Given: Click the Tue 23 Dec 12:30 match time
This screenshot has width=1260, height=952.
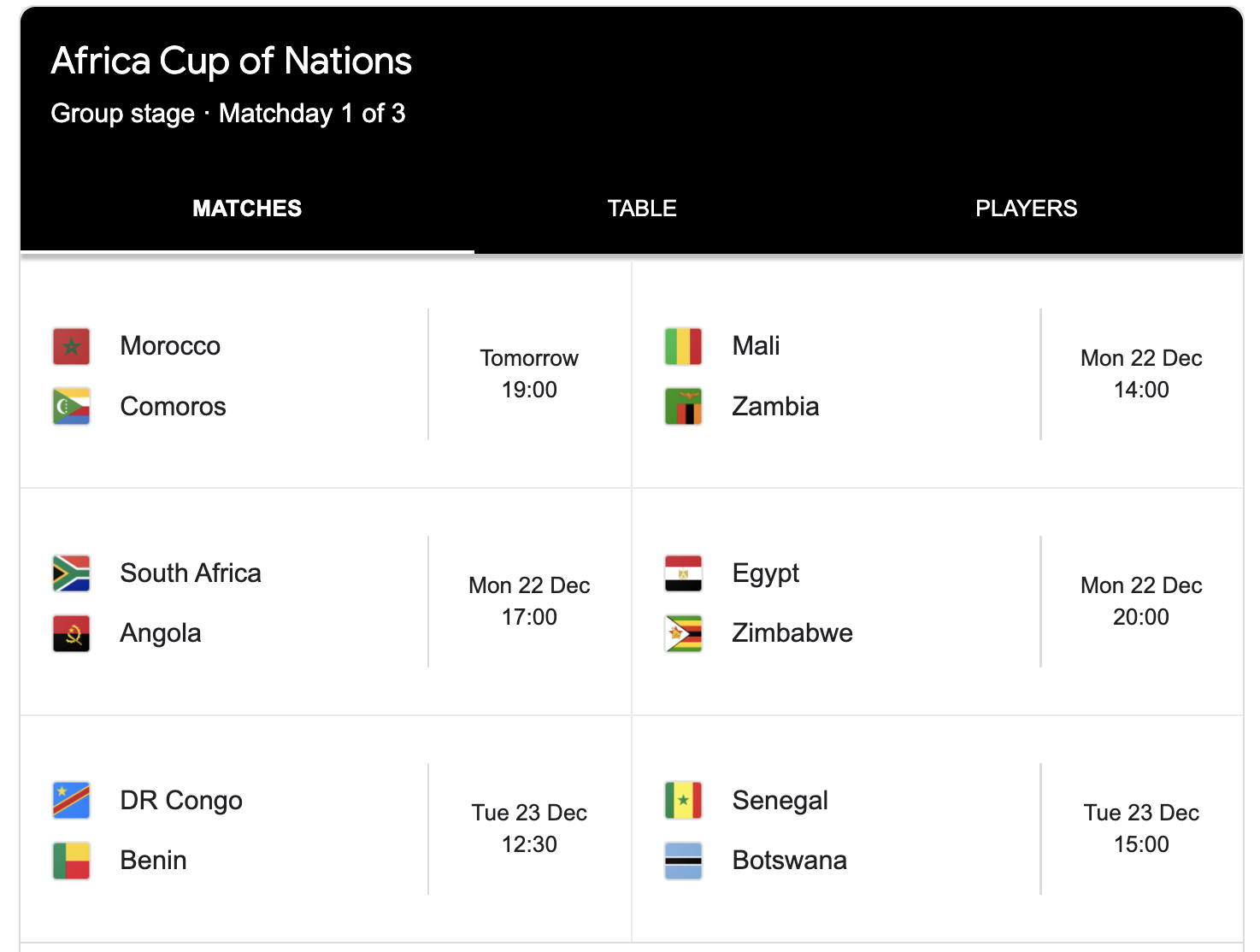Looking at the screenshot, I should (528, 829).
